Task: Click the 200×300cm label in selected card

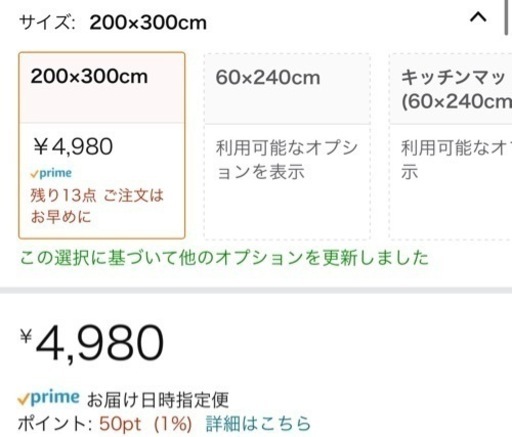Action: pos(89,76)
